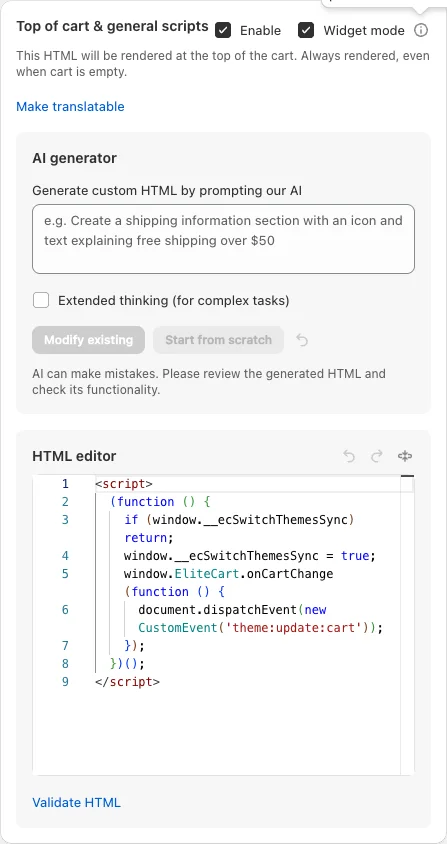This screenshot has width=447, height=844.
Task: Click the '__ecSwitchThemesSync = true' code line
Action: pos(249,555)
